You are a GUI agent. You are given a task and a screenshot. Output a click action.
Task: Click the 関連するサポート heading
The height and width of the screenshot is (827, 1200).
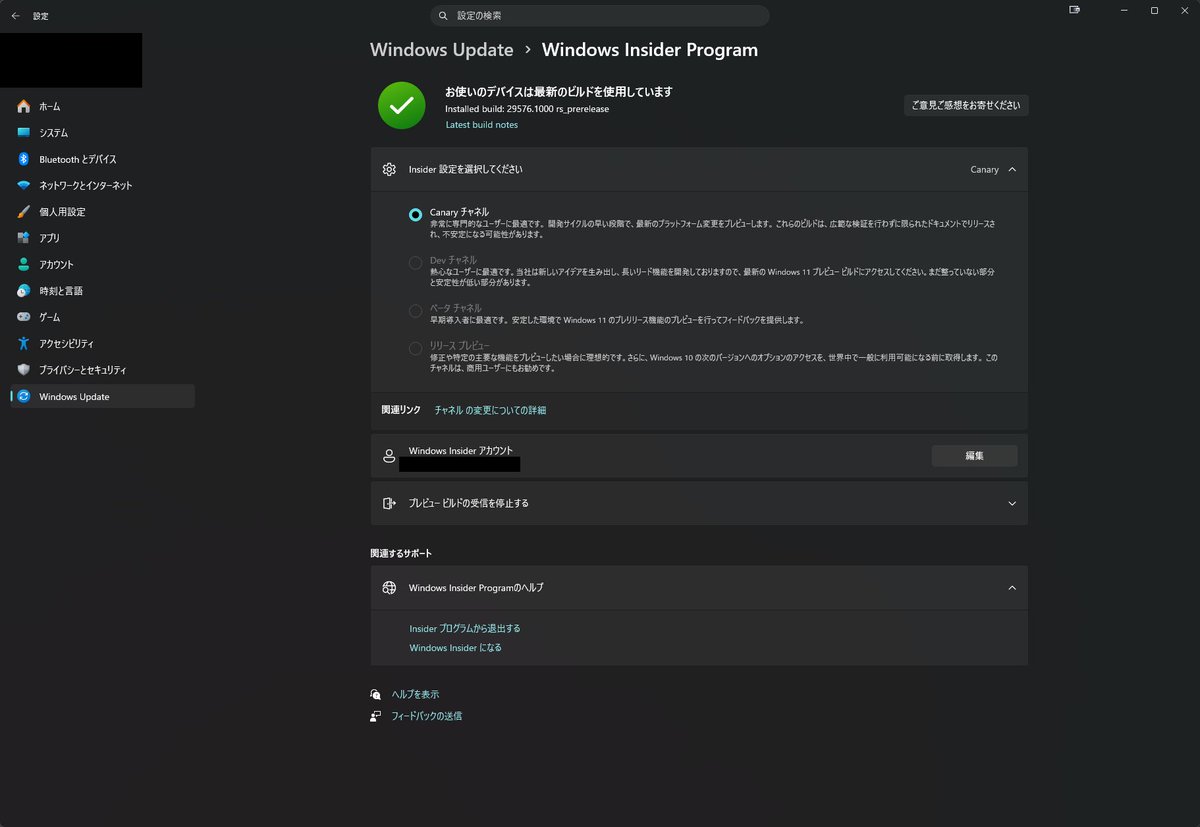401,553
